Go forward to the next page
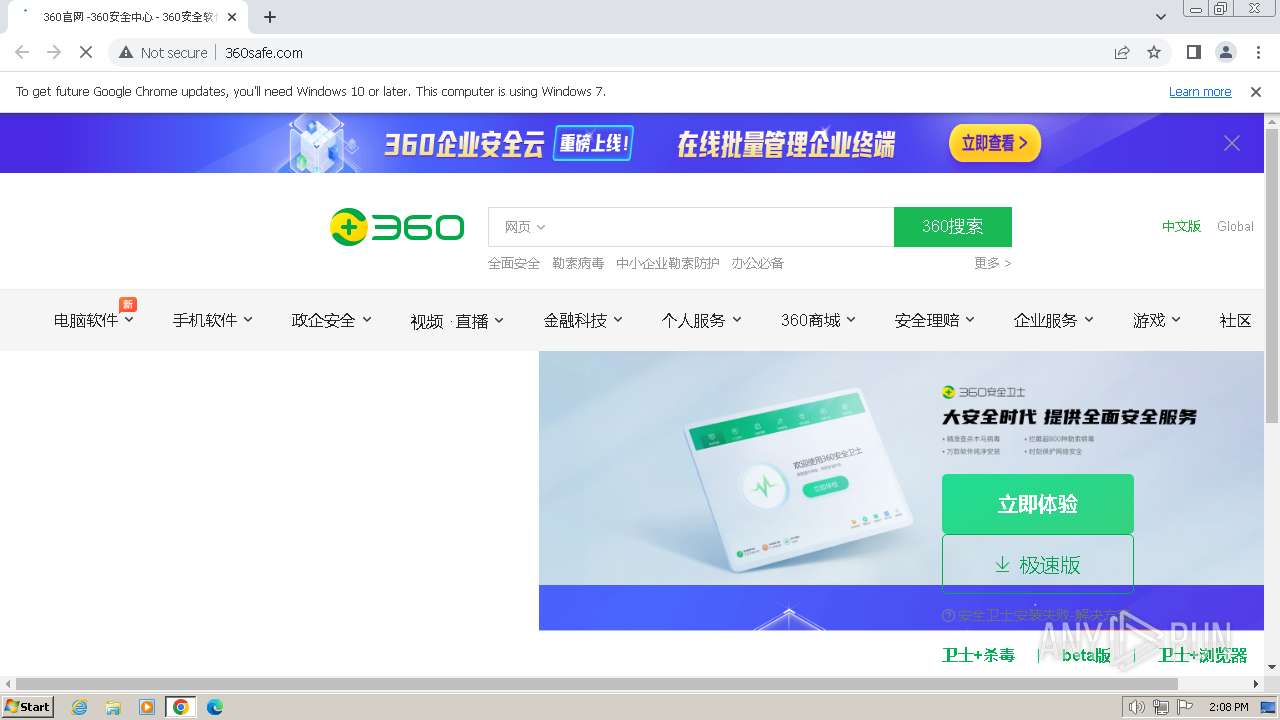This screenshot has width=1280, height=720. click(54, 52)
